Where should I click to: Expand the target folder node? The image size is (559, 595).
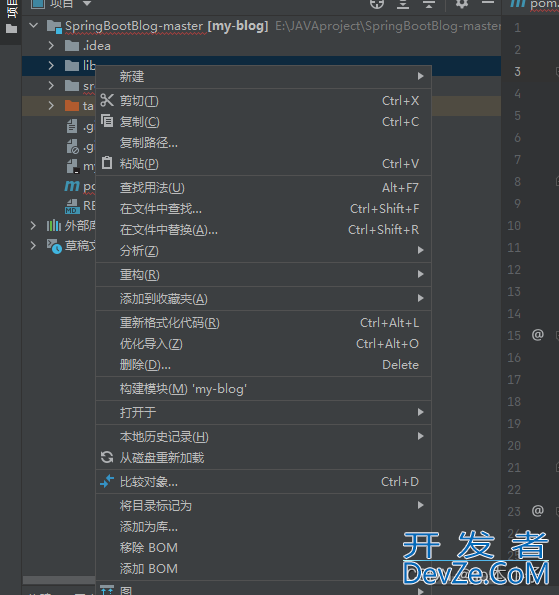pos(51,105)
